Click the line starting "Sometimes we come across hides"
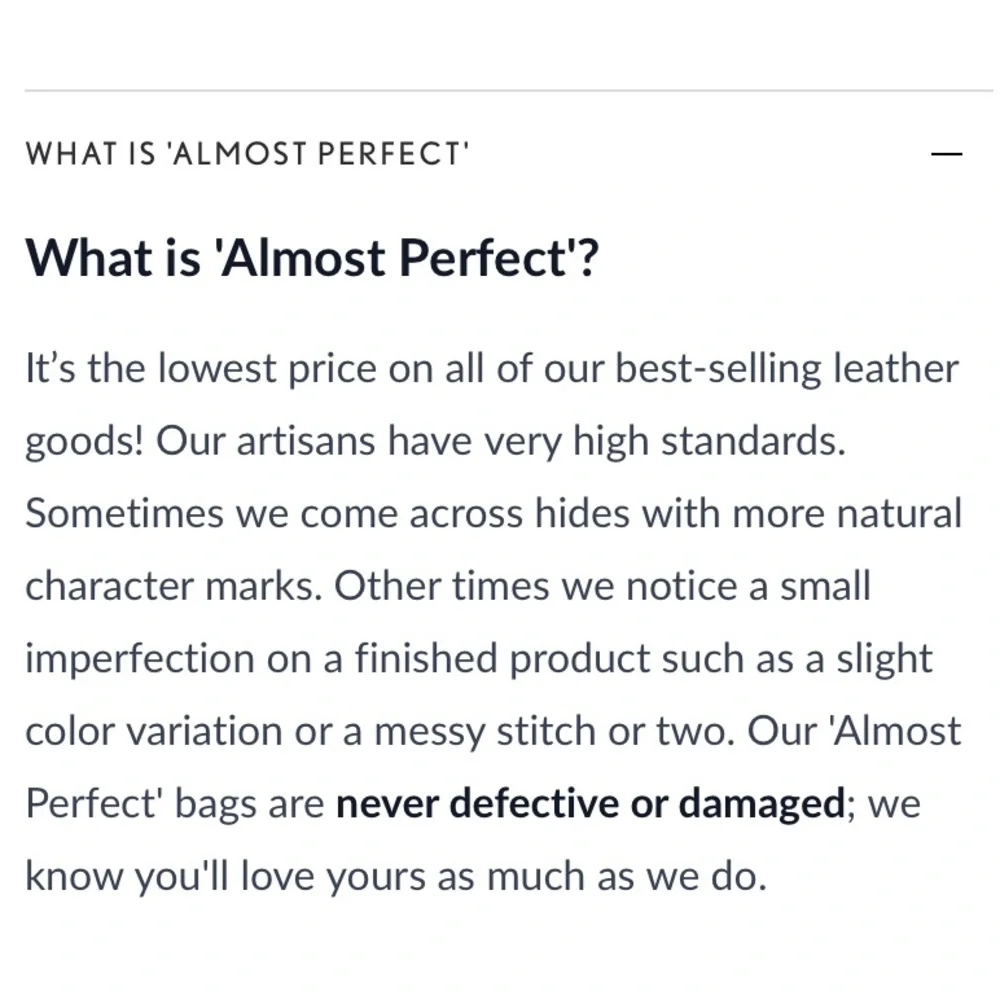 pos(494,513)
